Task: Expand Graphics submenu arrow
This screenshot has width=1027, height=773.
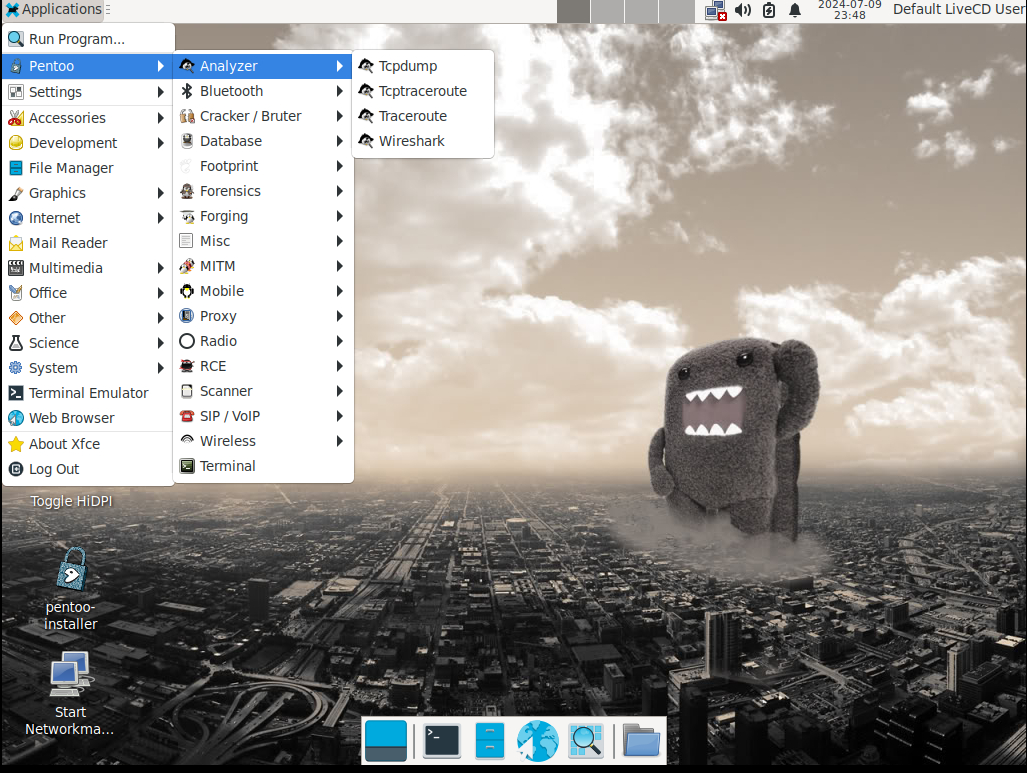Action: pos(160,193)
